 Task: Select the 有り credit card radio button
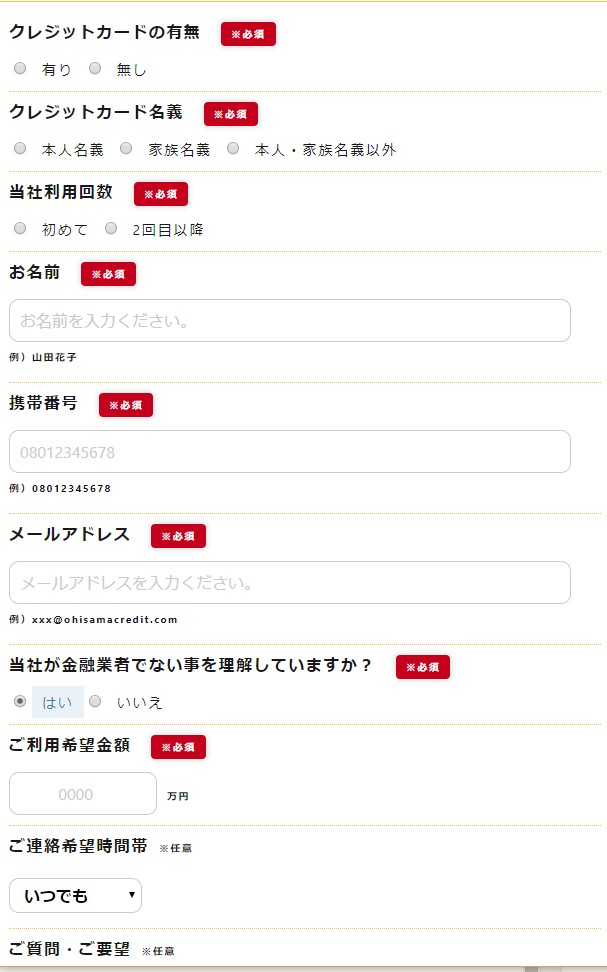coord(20,69)
